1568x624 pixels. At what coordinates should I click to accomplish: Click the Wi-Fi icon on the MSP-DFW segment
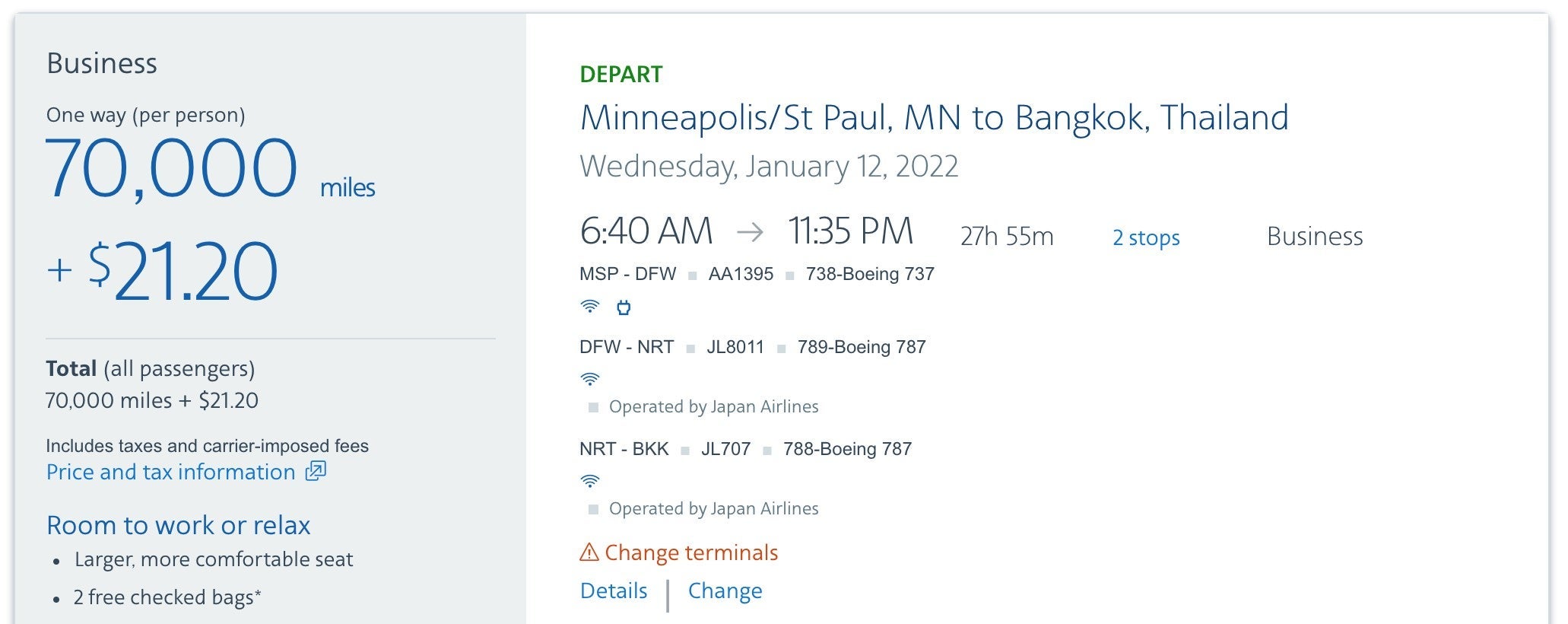point(589,307)
